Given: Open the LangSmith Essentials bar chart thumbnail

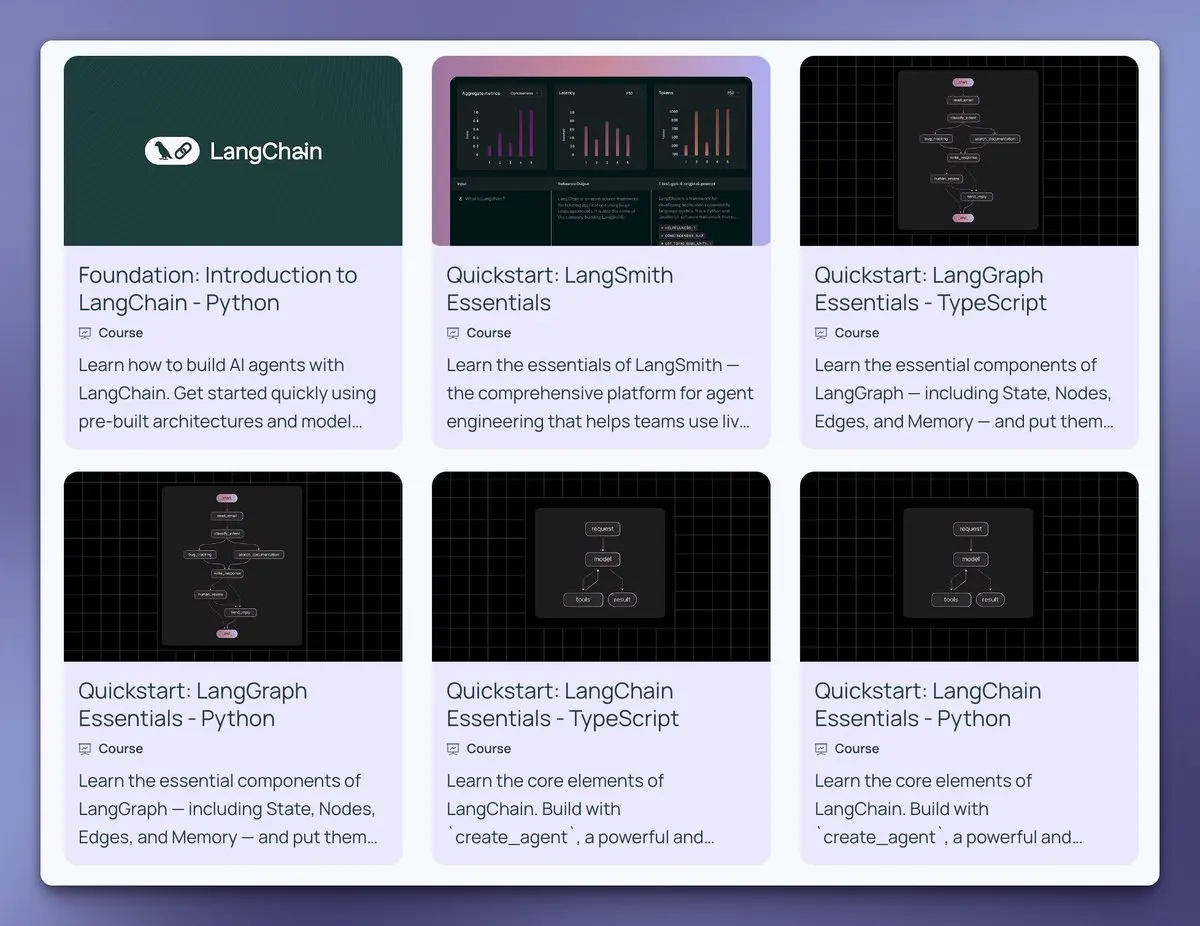Looking at the screenshot, I should click(600, 150).
